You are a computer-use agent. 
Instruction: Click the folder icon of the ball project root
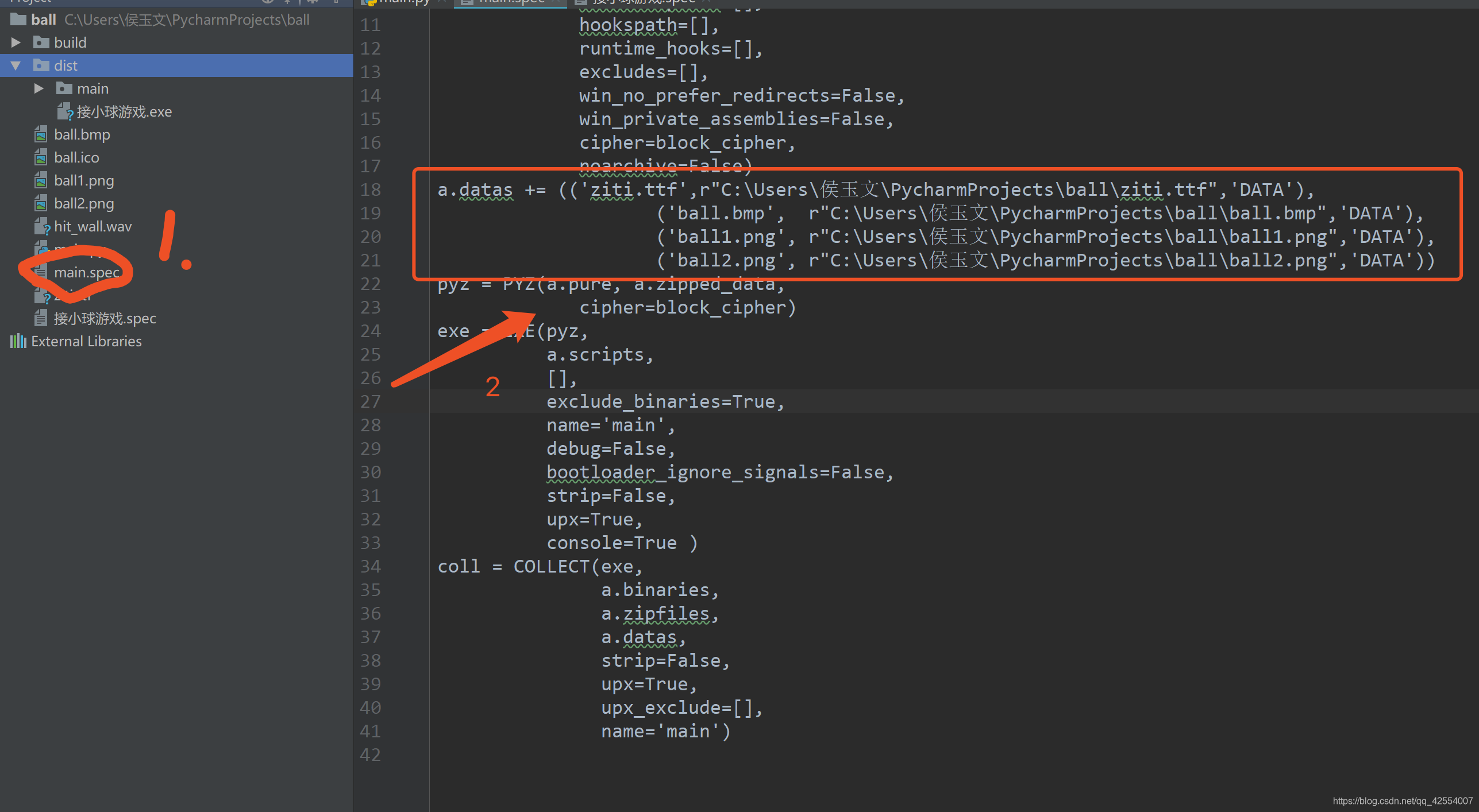coord(17,19)
